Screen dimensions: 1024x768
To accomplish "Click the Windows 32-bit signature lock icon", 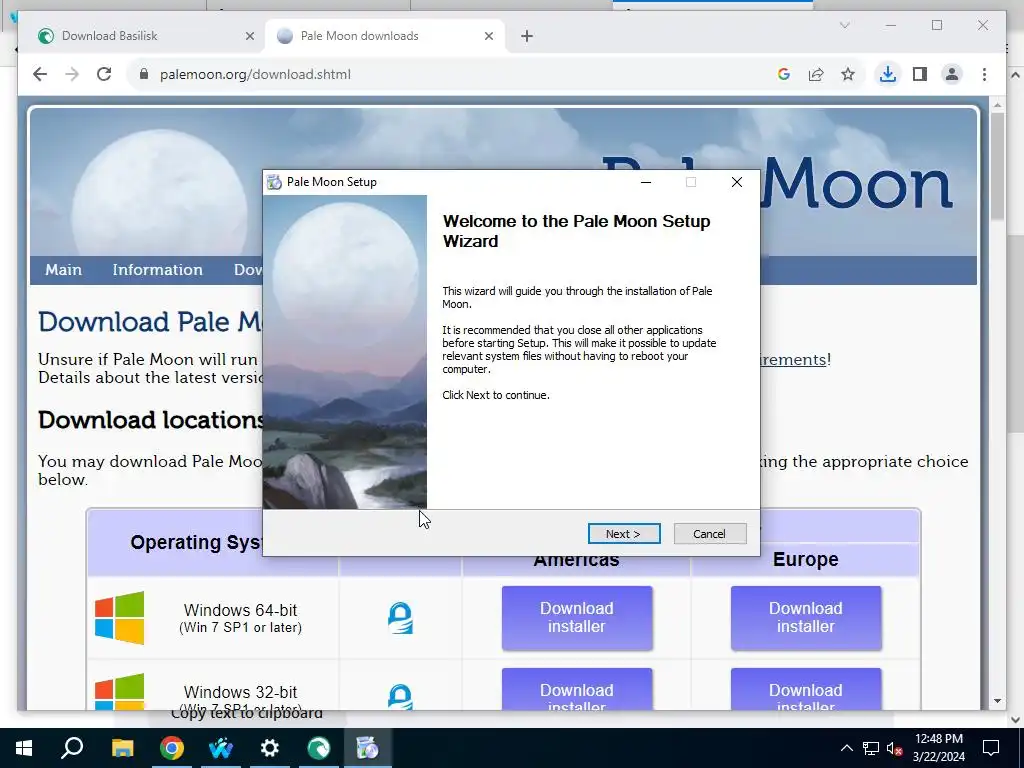I will (x=400, y=697).
